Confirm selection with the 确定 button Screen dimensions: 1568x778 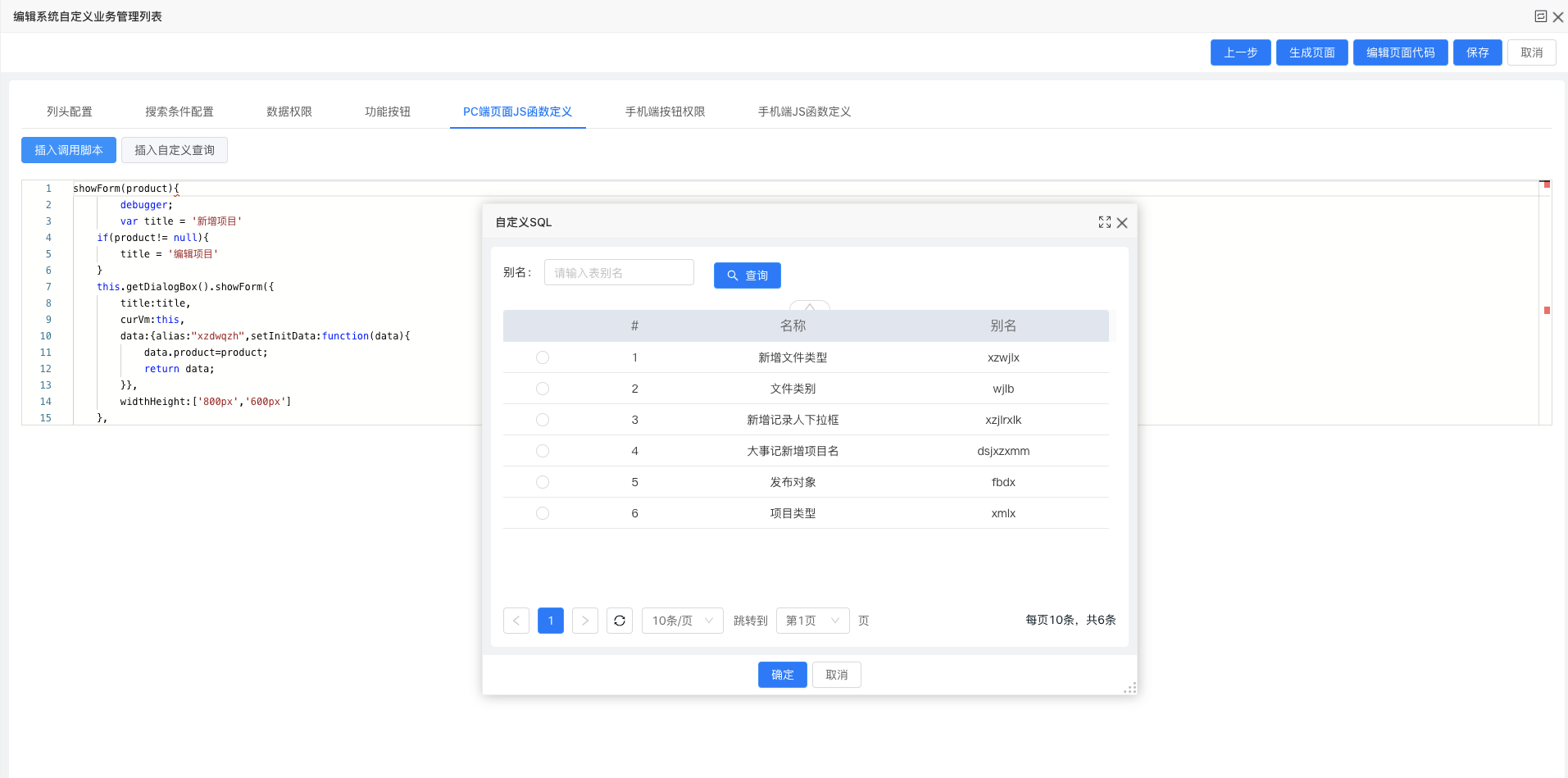point(783,675)
